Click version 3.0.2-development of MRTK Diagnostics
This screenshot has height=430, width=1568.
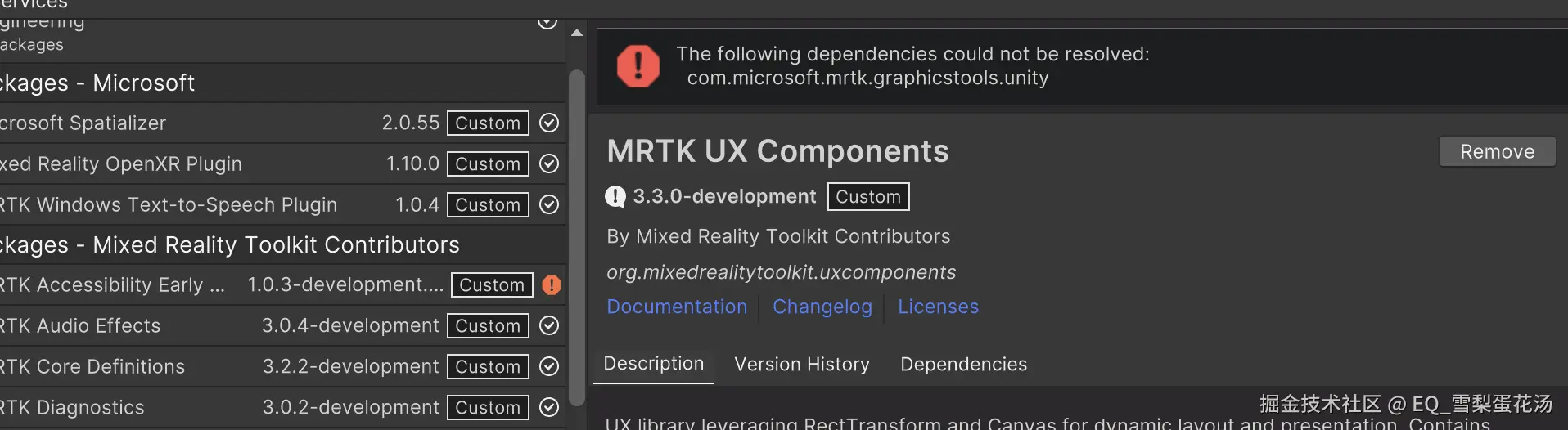[x=350, y=407]
